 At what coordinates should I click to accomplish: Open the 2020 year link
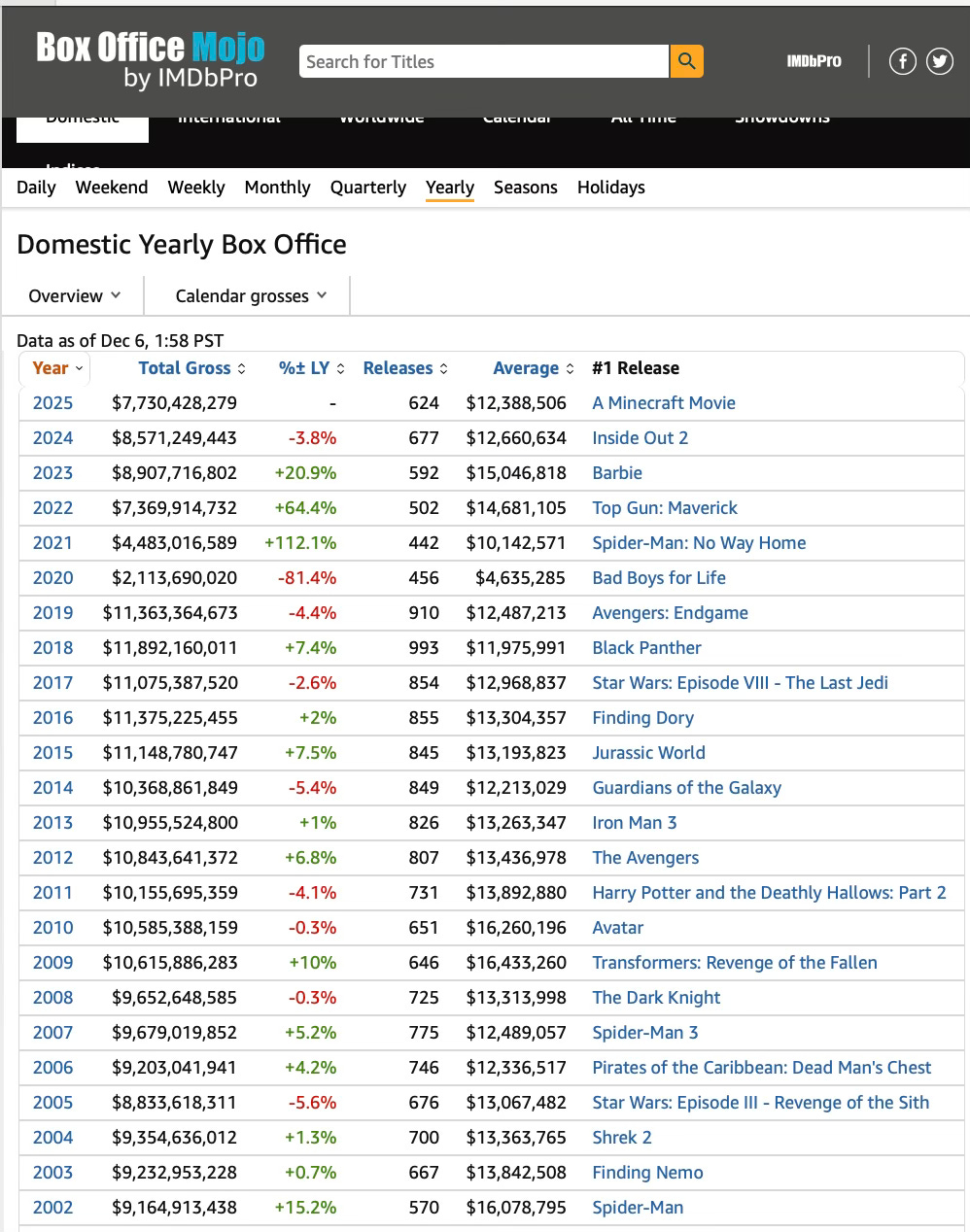point(52,578)
